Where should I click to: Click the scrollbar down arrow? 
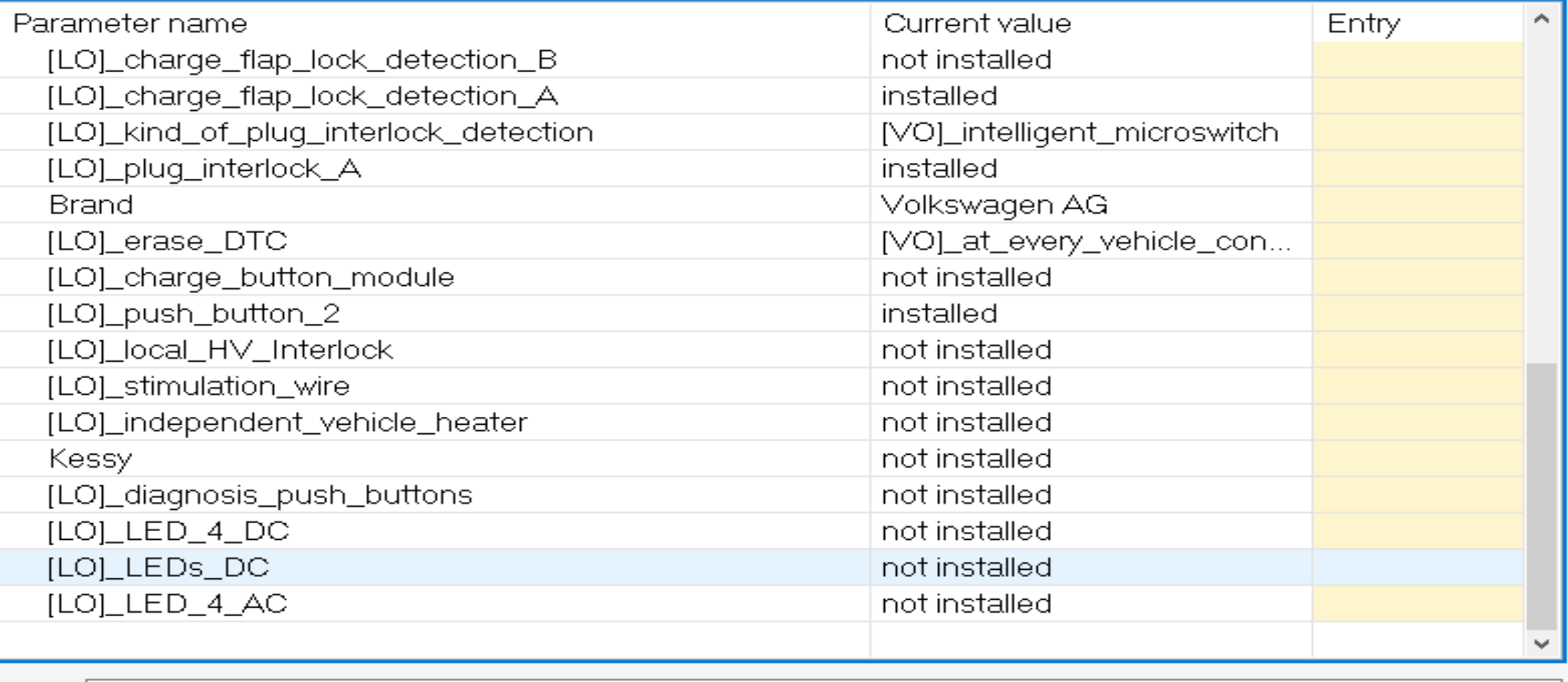(x=1542, y=643)
